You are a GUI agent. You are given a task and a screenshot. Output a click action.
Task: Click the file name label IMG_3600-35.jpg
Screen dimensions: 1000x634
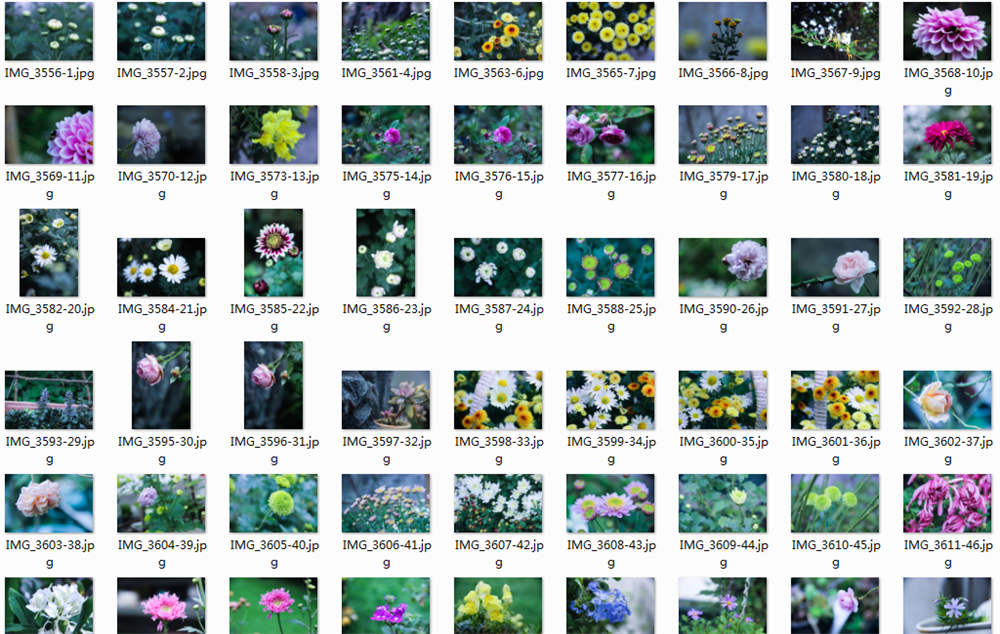723,449
